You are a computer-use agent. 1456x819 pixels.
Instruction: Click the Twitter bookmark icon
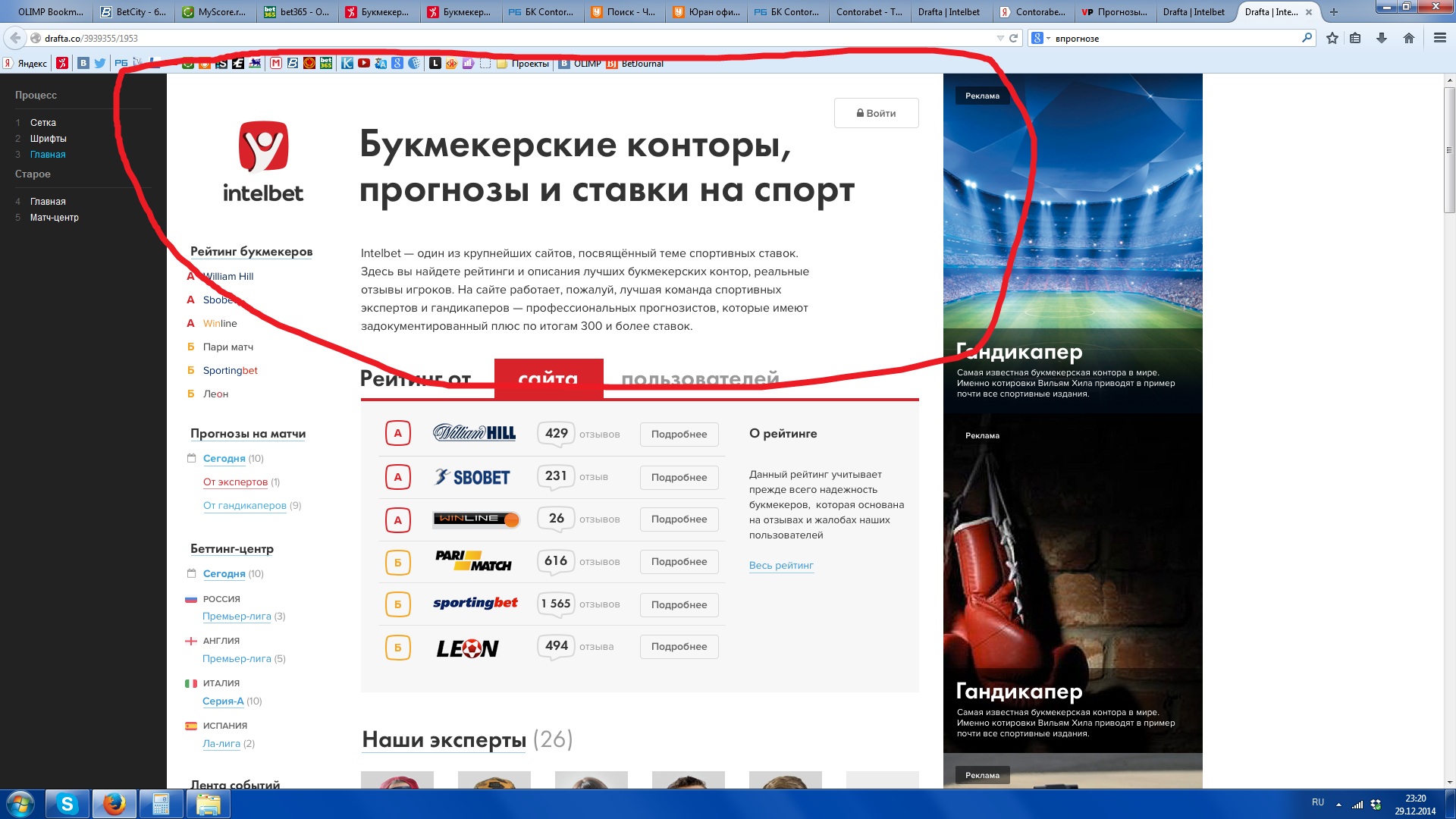tap(99, 64)
